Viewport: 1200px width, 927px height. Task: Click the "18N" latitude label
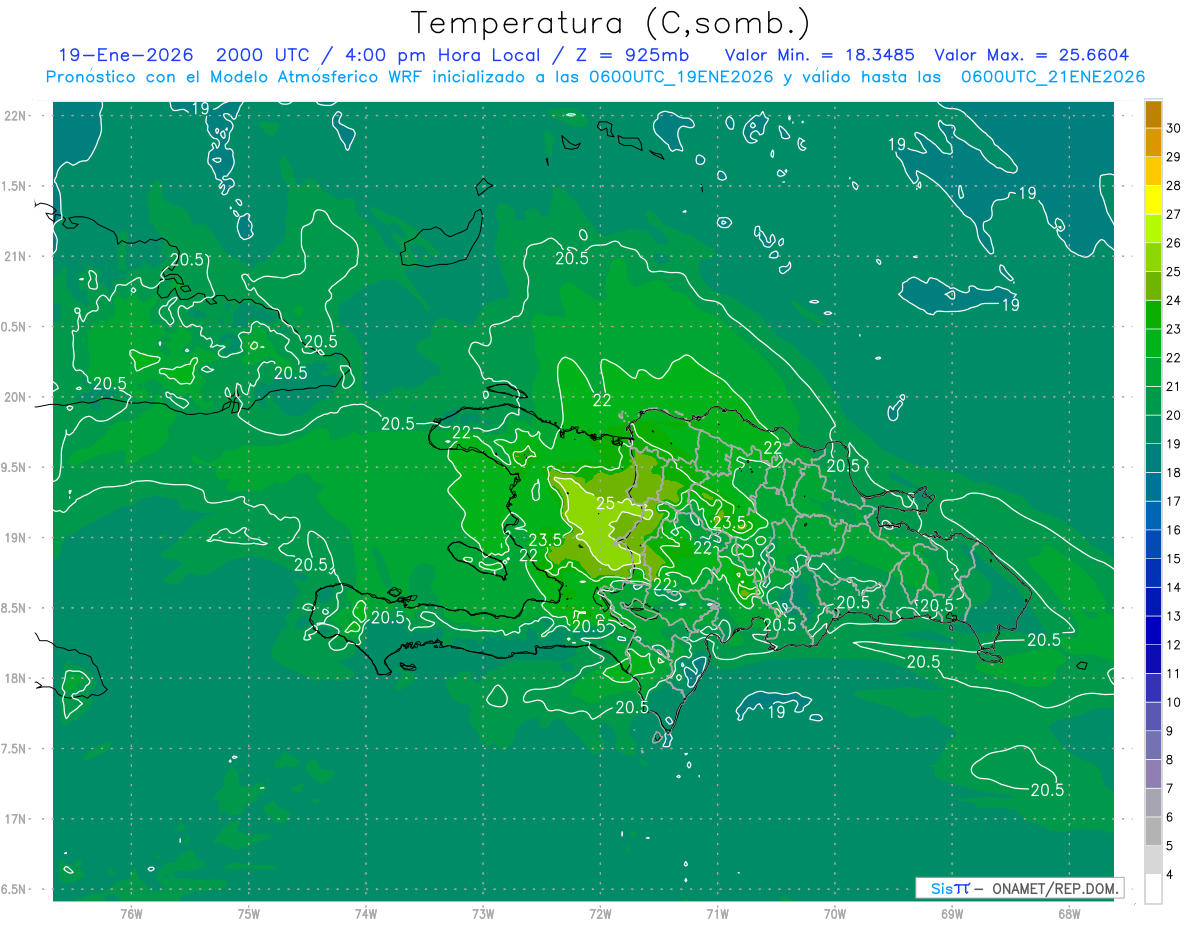[15, 678]
